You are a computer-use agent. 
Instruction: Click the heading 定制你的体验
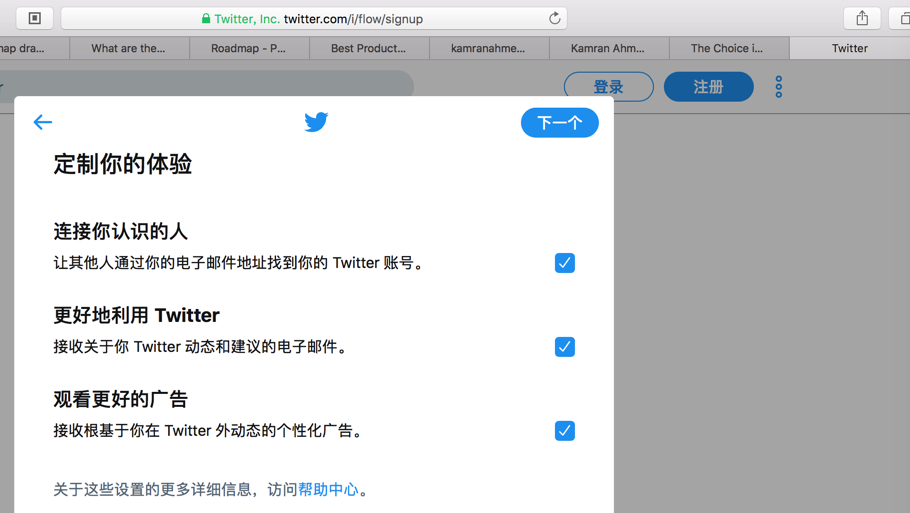coord(122,164)
